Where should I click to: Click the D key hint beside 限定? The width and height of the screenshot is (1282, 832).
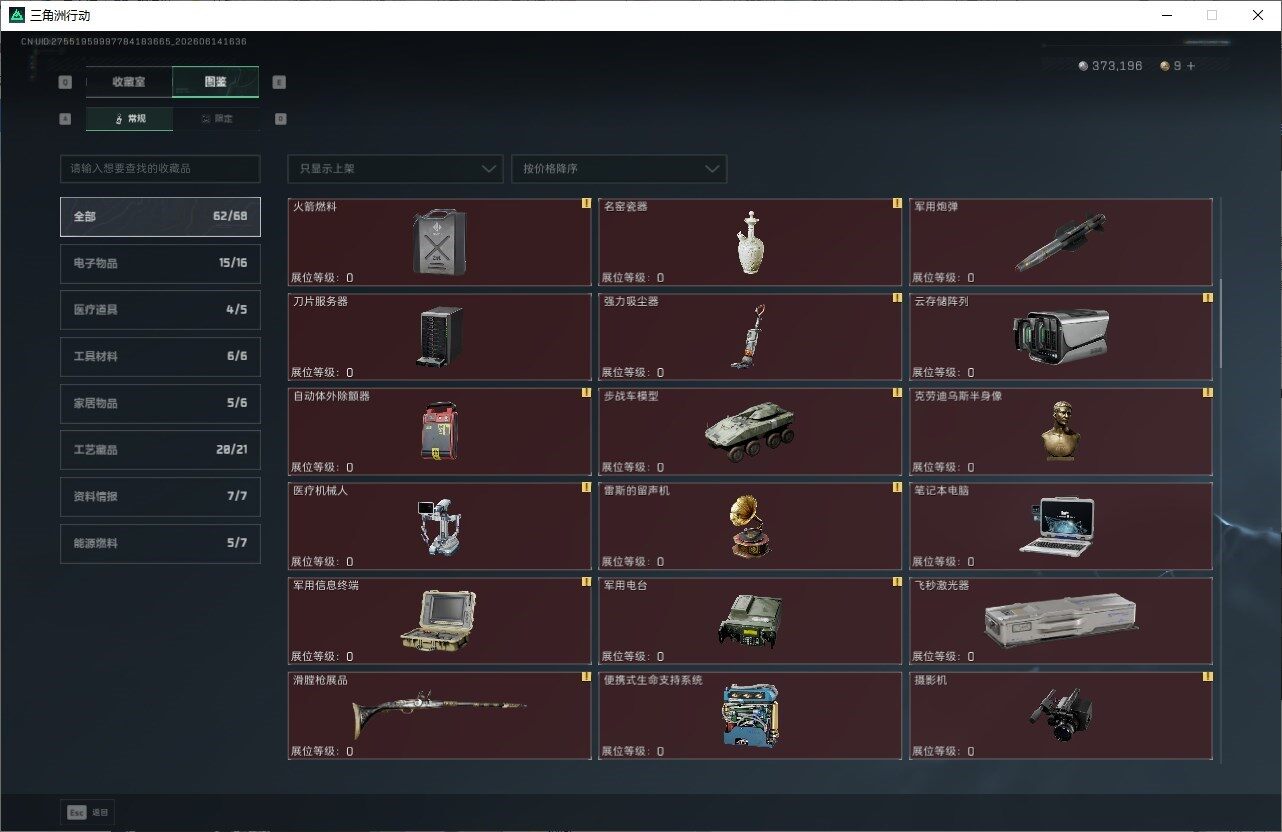click(280, 118)
